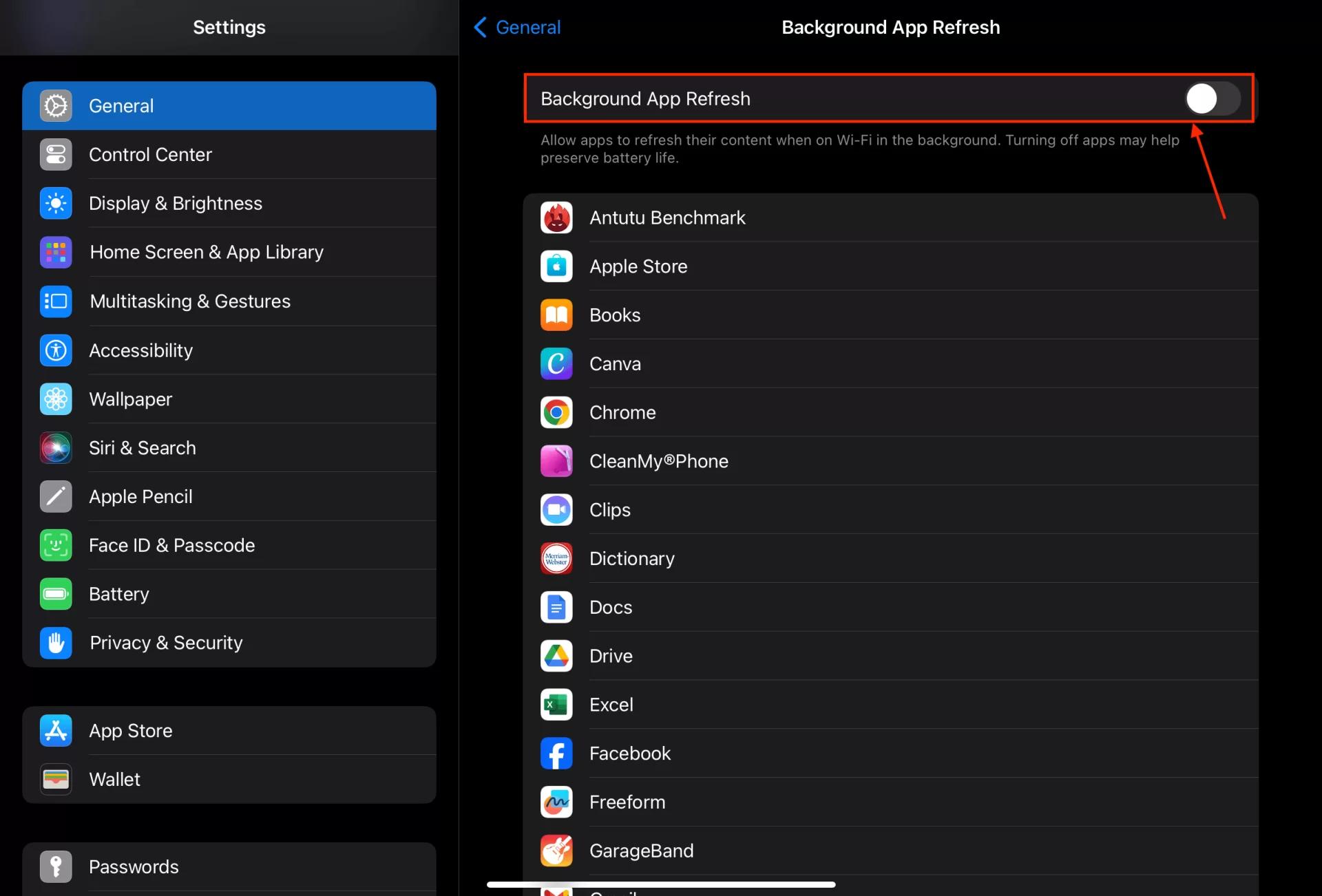Open Wallet settings
Image resolution: width=1322 pixels, height=896 pixels.
[229, 780]
